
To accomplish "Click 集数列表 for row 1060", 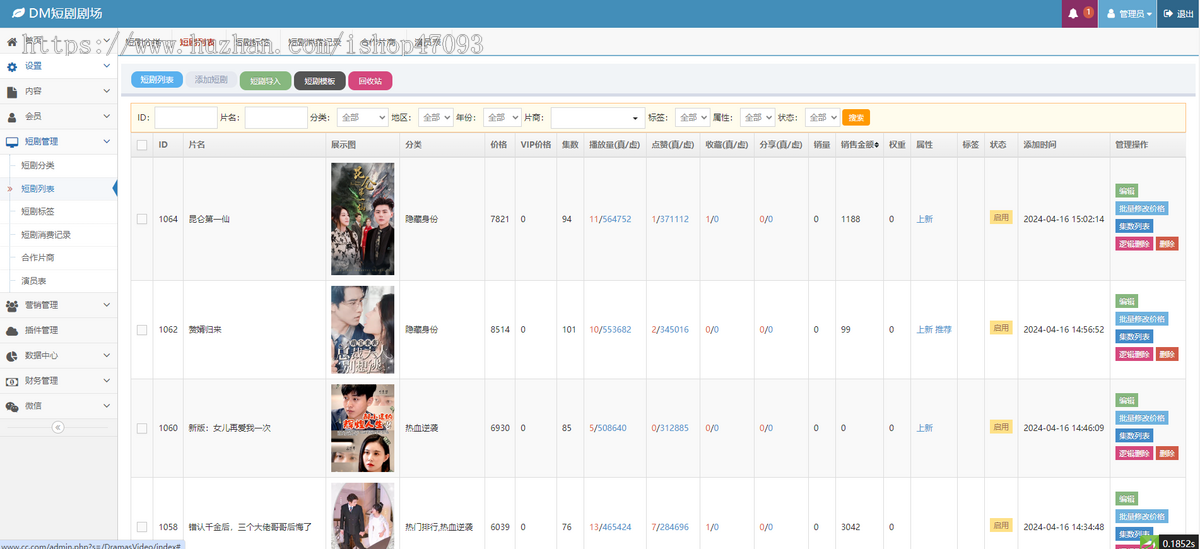I will 1134,435.
